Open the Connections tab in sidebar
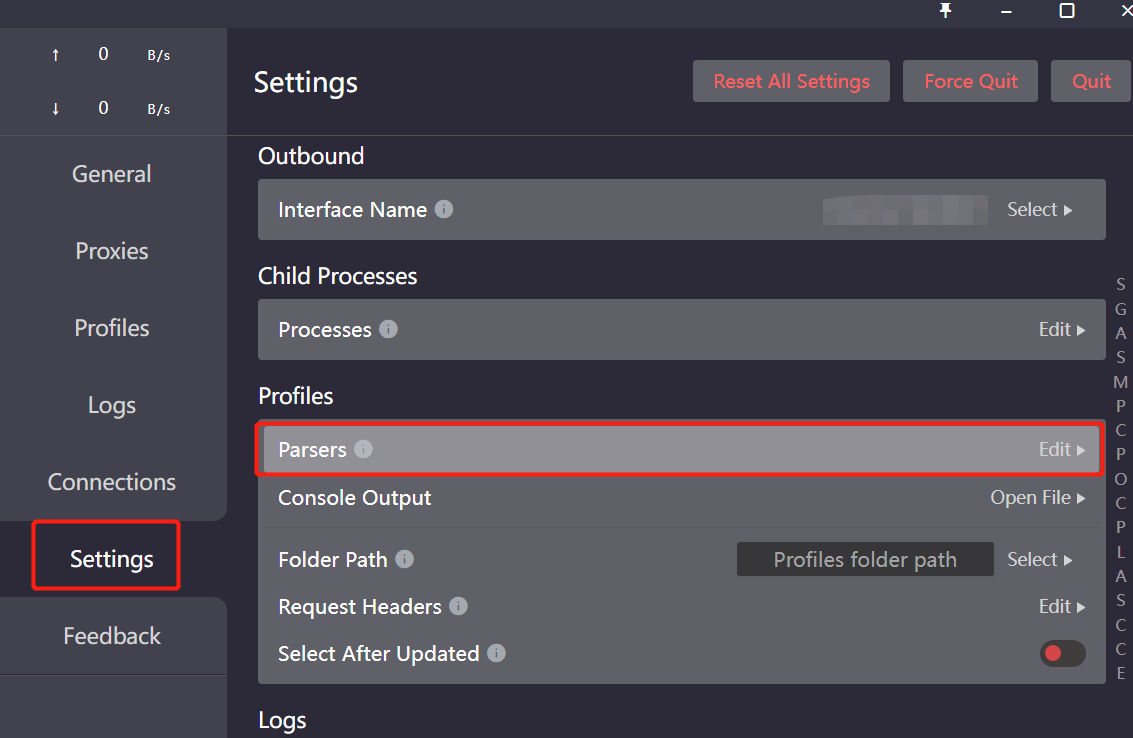This screenshot has height=738, width=1133. (x=112, y=482)
